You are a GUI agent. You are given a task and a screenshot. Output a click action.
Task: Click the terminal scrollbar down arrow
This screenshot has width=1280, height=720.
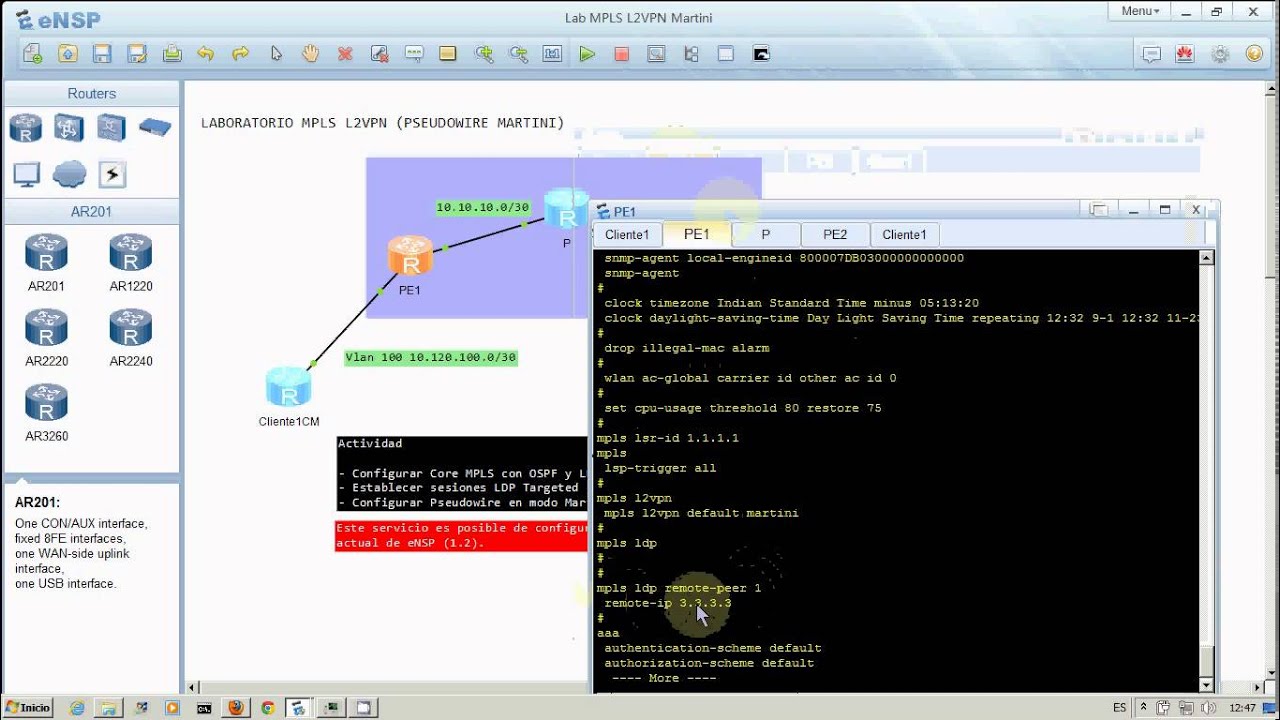tap(1206, 685)
